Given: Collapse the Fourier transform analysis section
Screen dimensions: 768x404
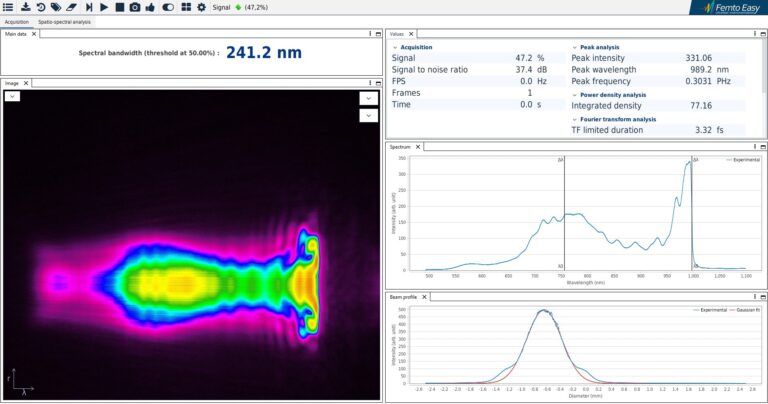Looking at the screenshot, I should click(x=575, y=119).
